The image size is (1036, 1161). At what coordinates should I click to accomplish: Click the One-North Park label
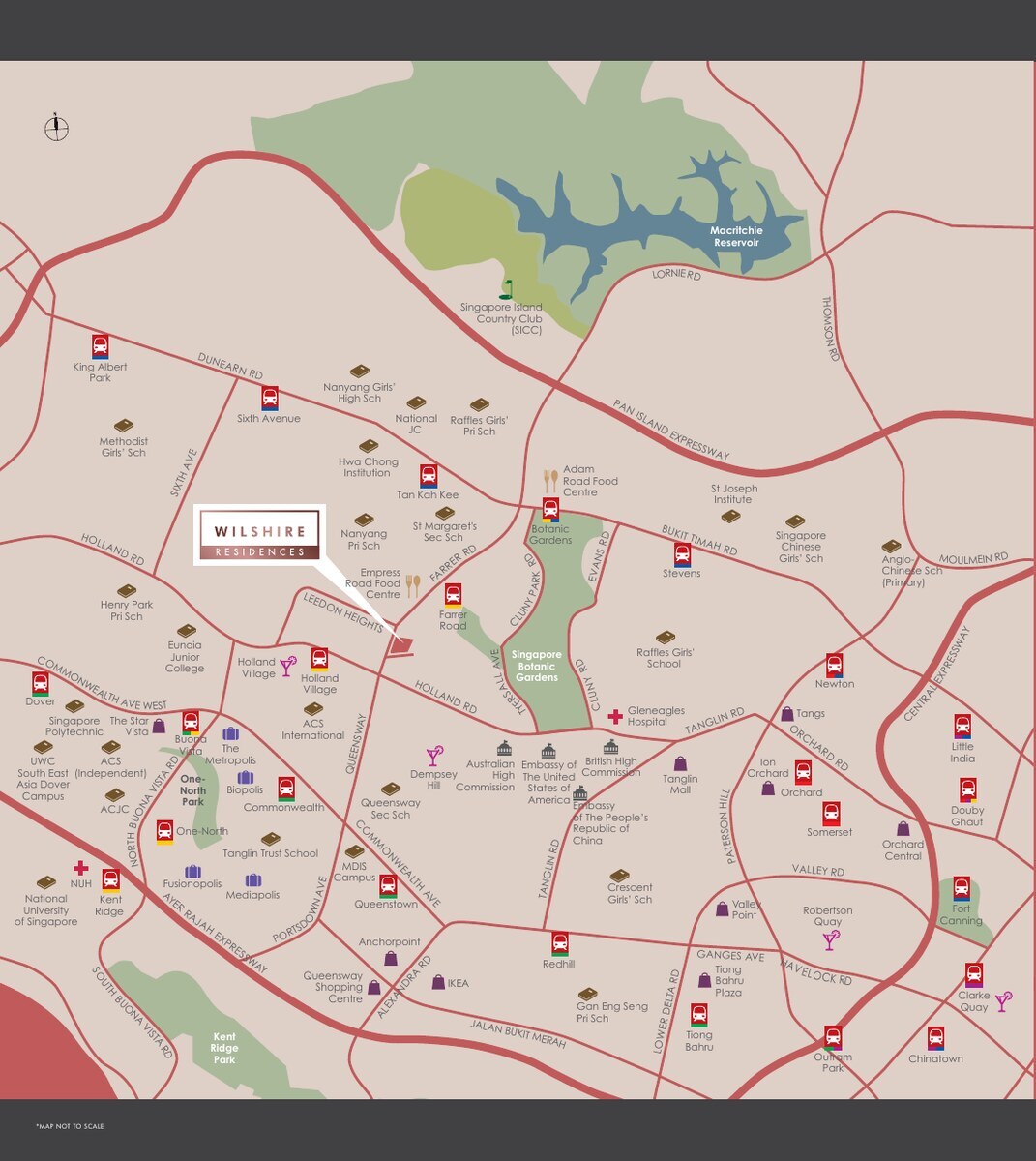point(193,790)
